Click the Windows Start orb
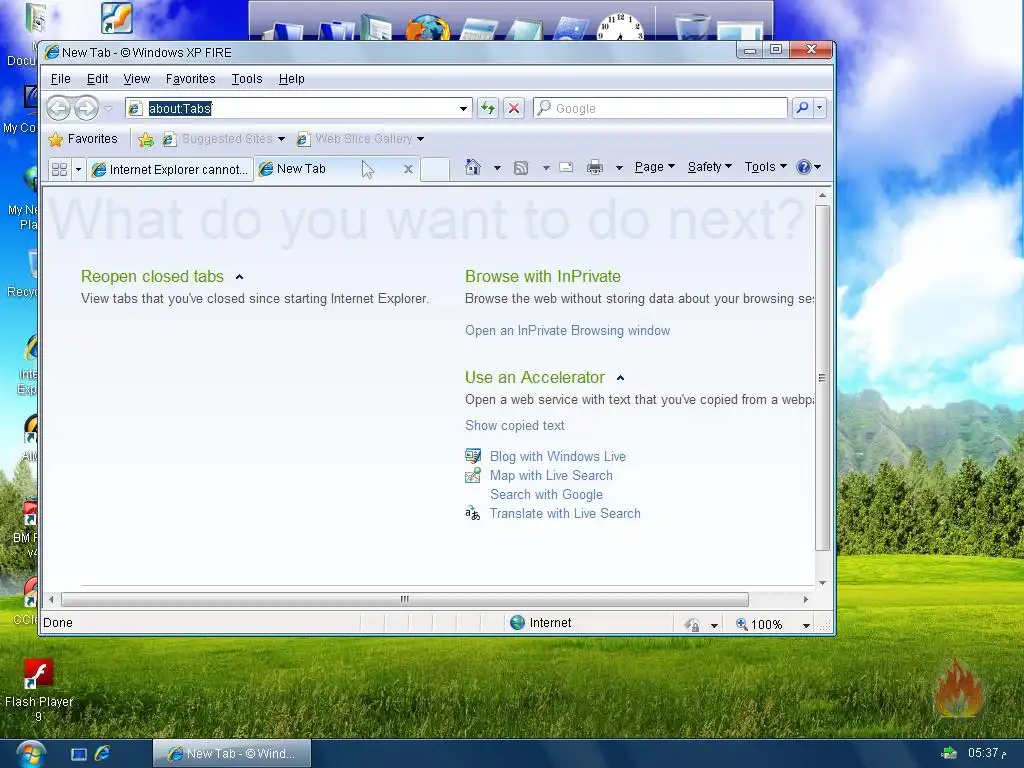 [x=30, y=754]
